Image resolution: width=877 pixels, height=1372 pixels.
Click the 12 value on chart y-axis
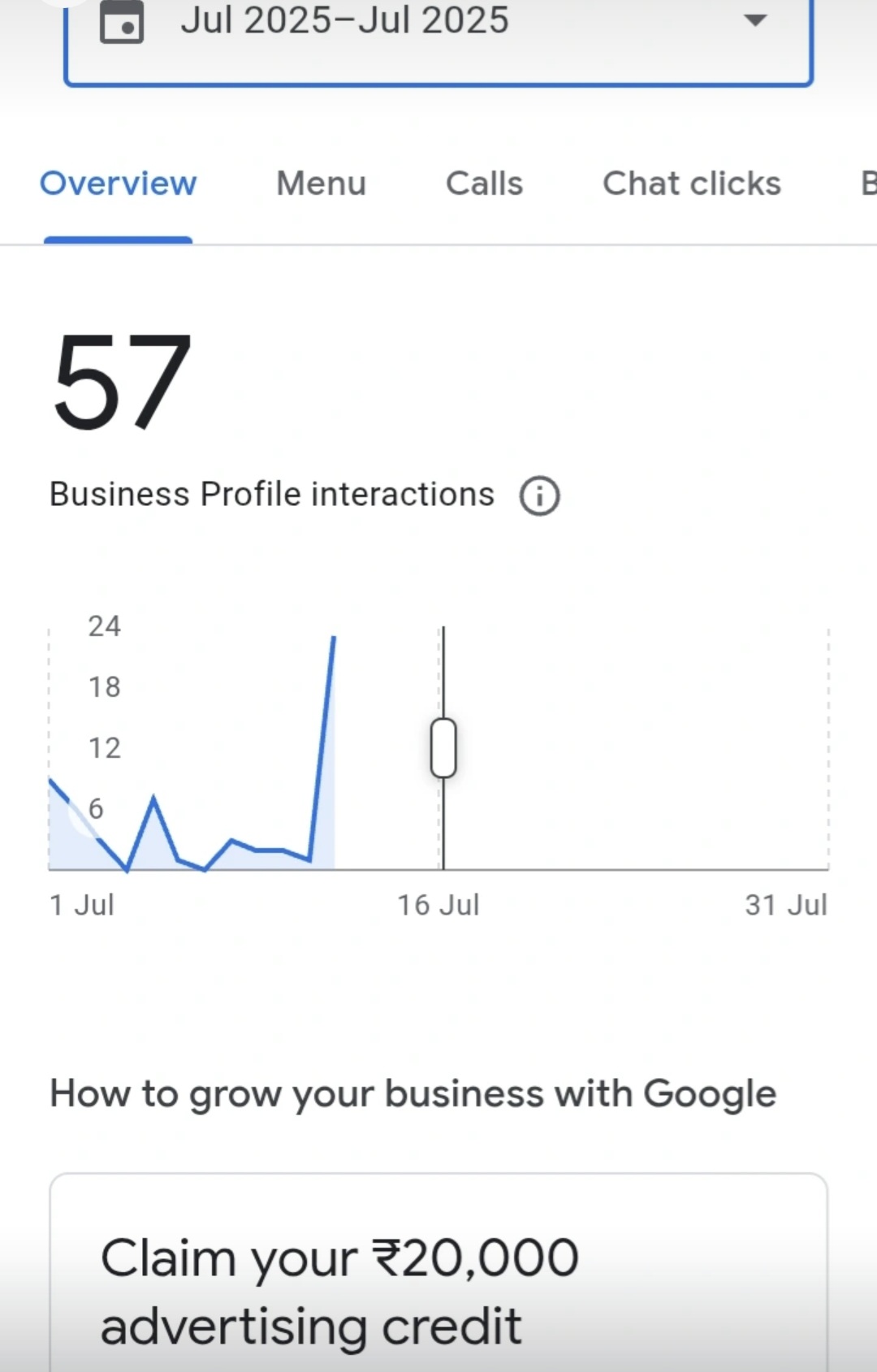(105, 748)
